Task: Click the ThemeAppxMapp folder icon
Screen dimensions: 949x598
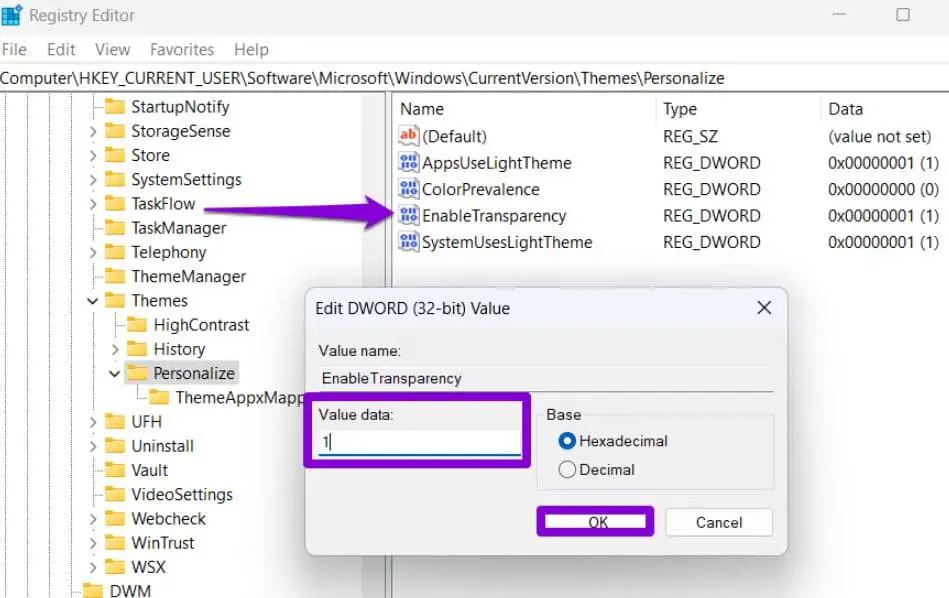Action: 159,397
